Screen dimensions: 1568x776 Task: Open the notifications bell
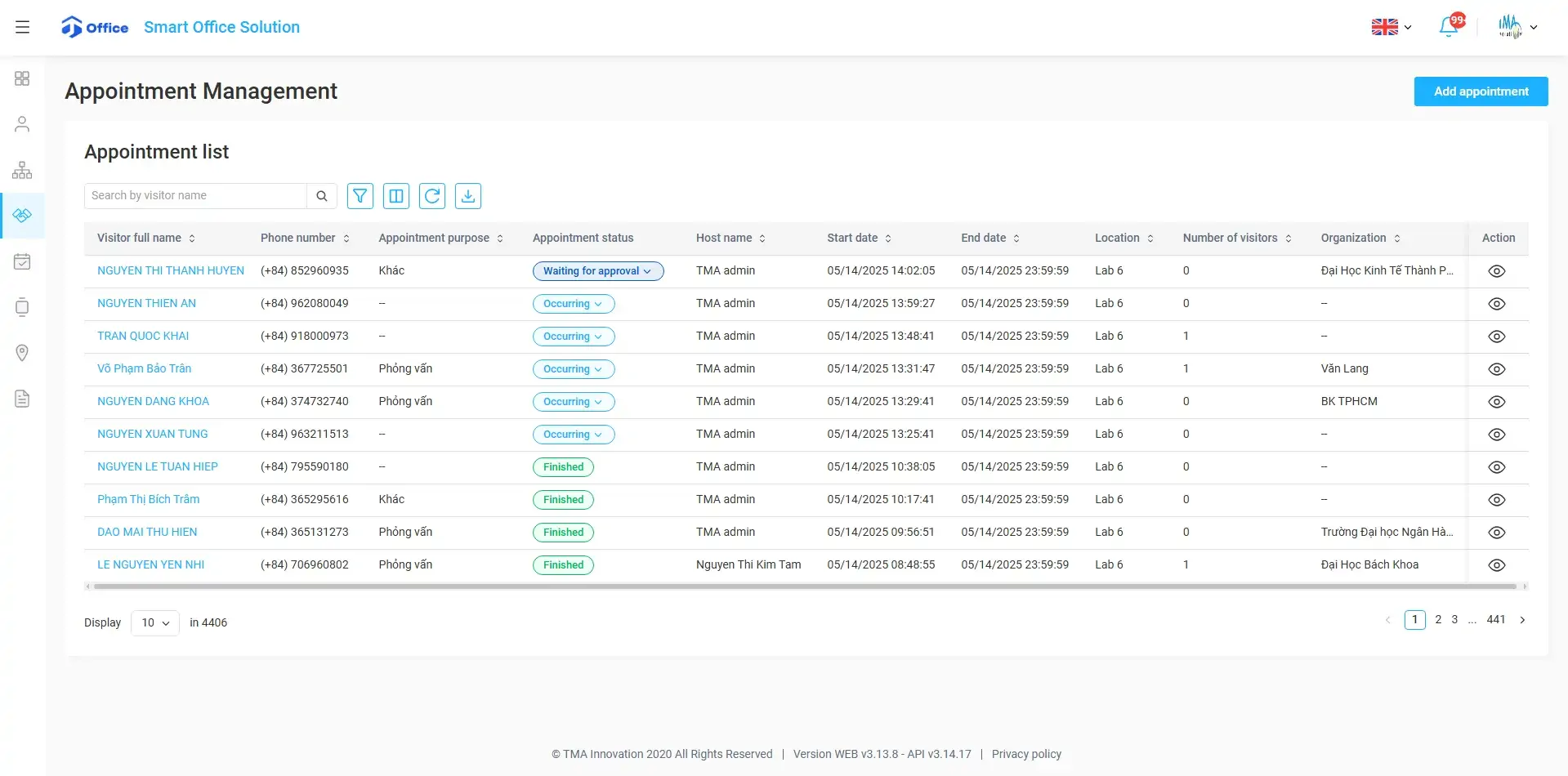pos(1449,27)
